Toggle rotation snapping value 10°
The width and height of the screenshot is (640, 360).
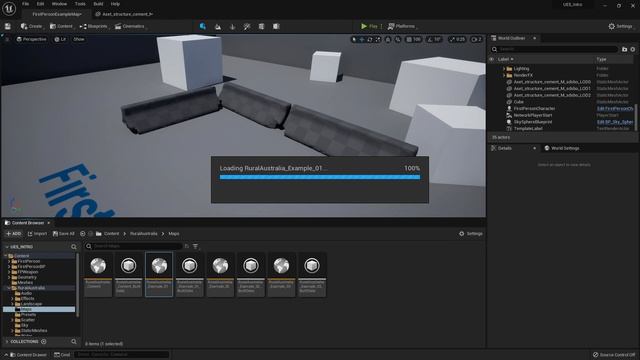[x=434, y=40]
